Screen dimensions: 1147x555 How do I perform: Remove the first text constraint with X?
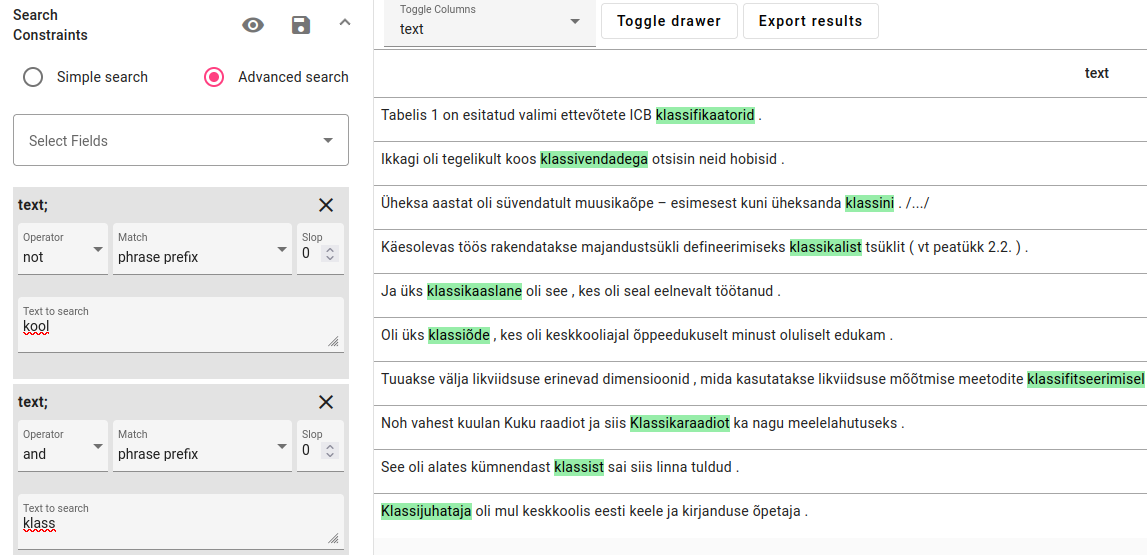click(x=326, y=205)
